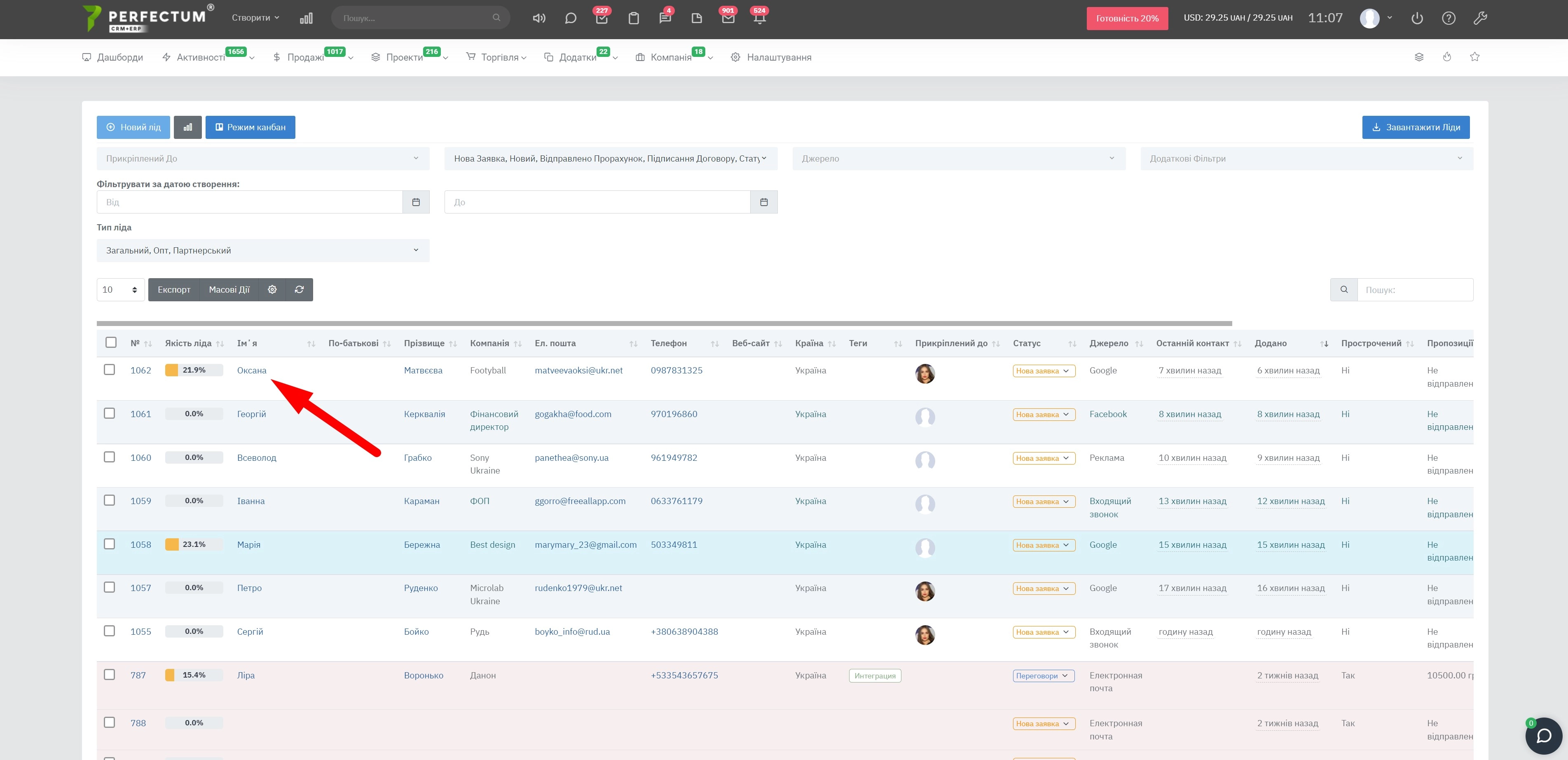Open the wrench setup icon
1568x760 pixels.
coord(1480,18)
